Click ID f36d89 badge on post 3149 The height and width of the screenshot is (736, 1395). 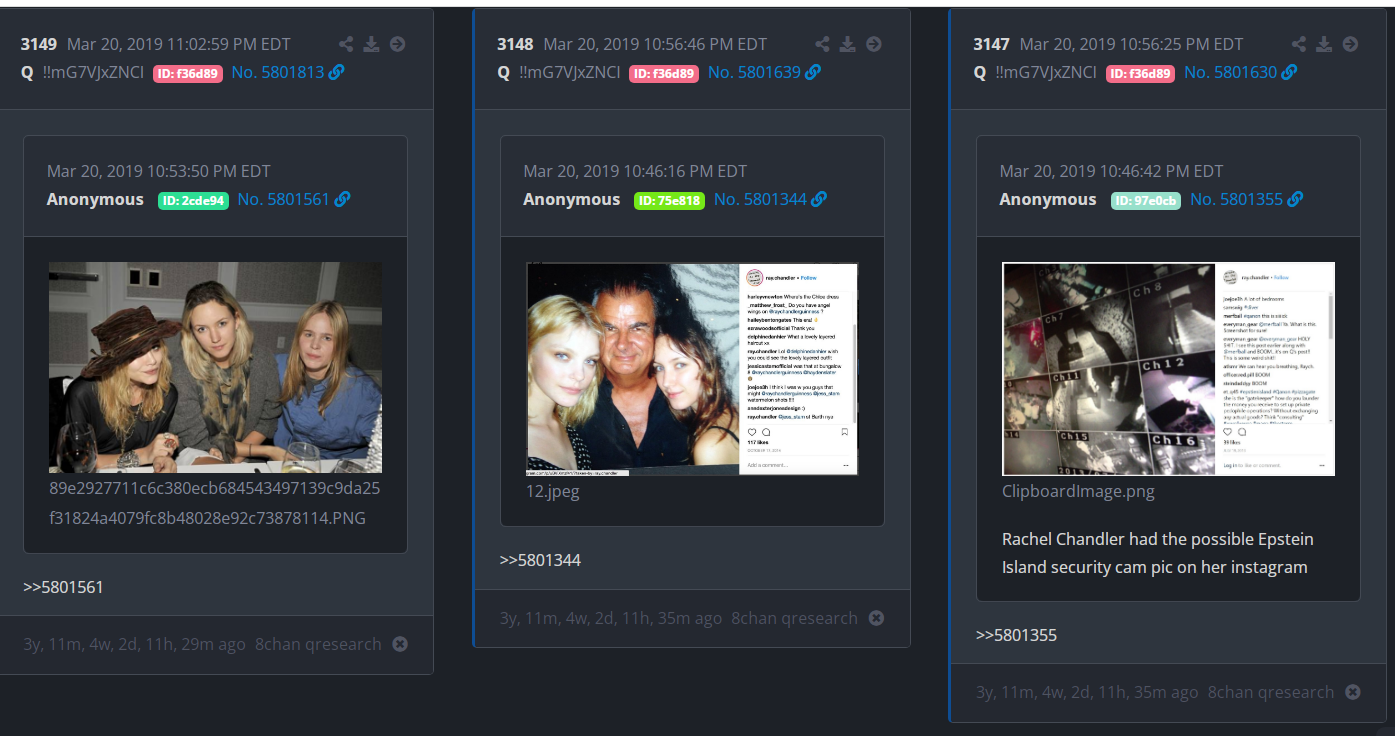(187, 73)
